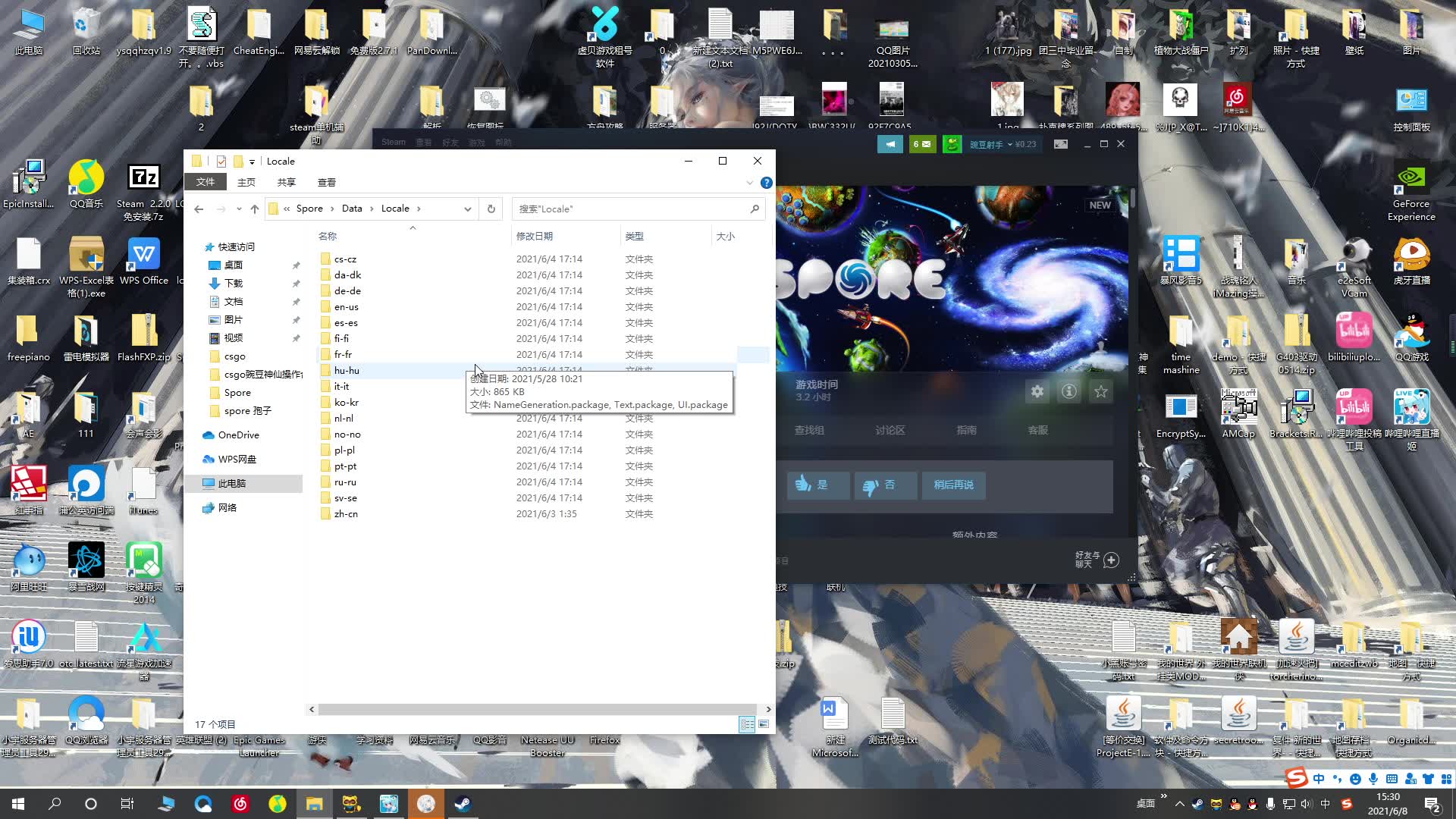
Task: Open the File tab in Explorer
Action: point(206,182)
